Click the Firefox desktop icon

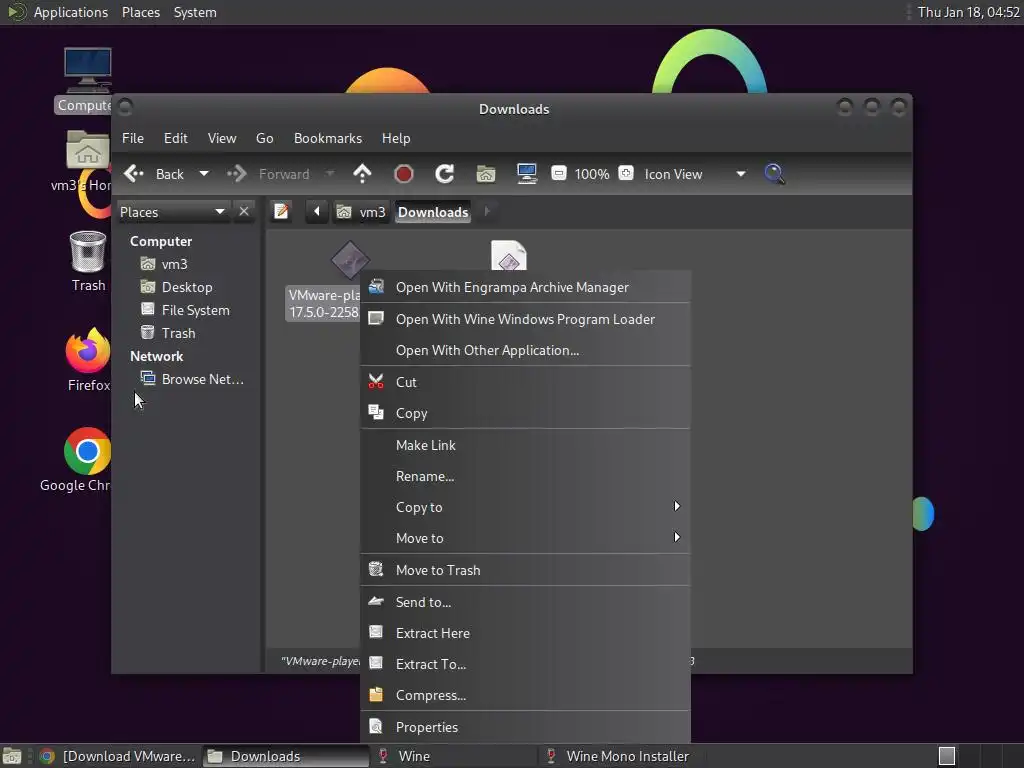[x=88, y=350]
